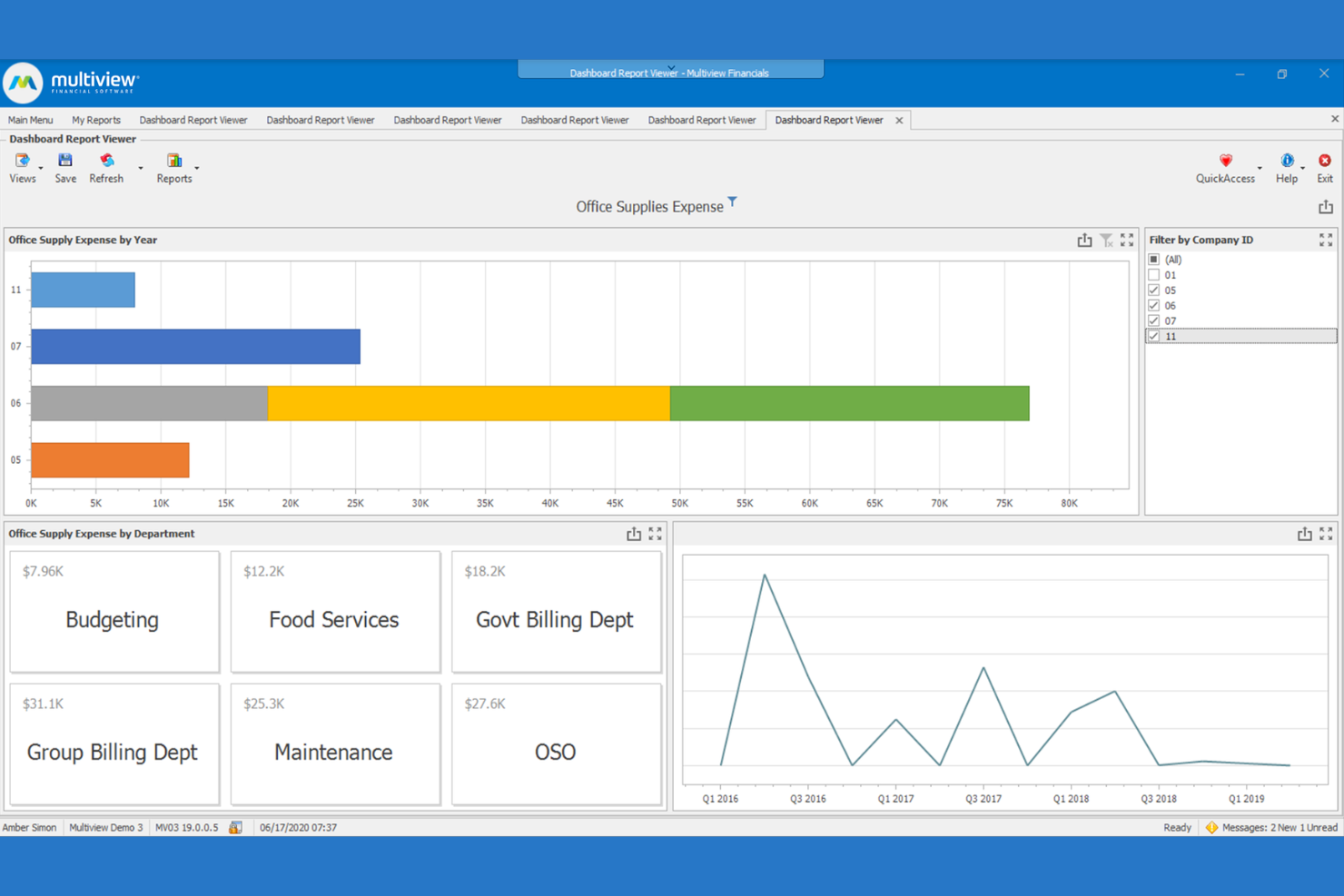Image resolution: width=1344 pixels, height=896 pixels.
Task: Click the 06/17/2020 07:37 timestamp
Action: click(298, 827)
